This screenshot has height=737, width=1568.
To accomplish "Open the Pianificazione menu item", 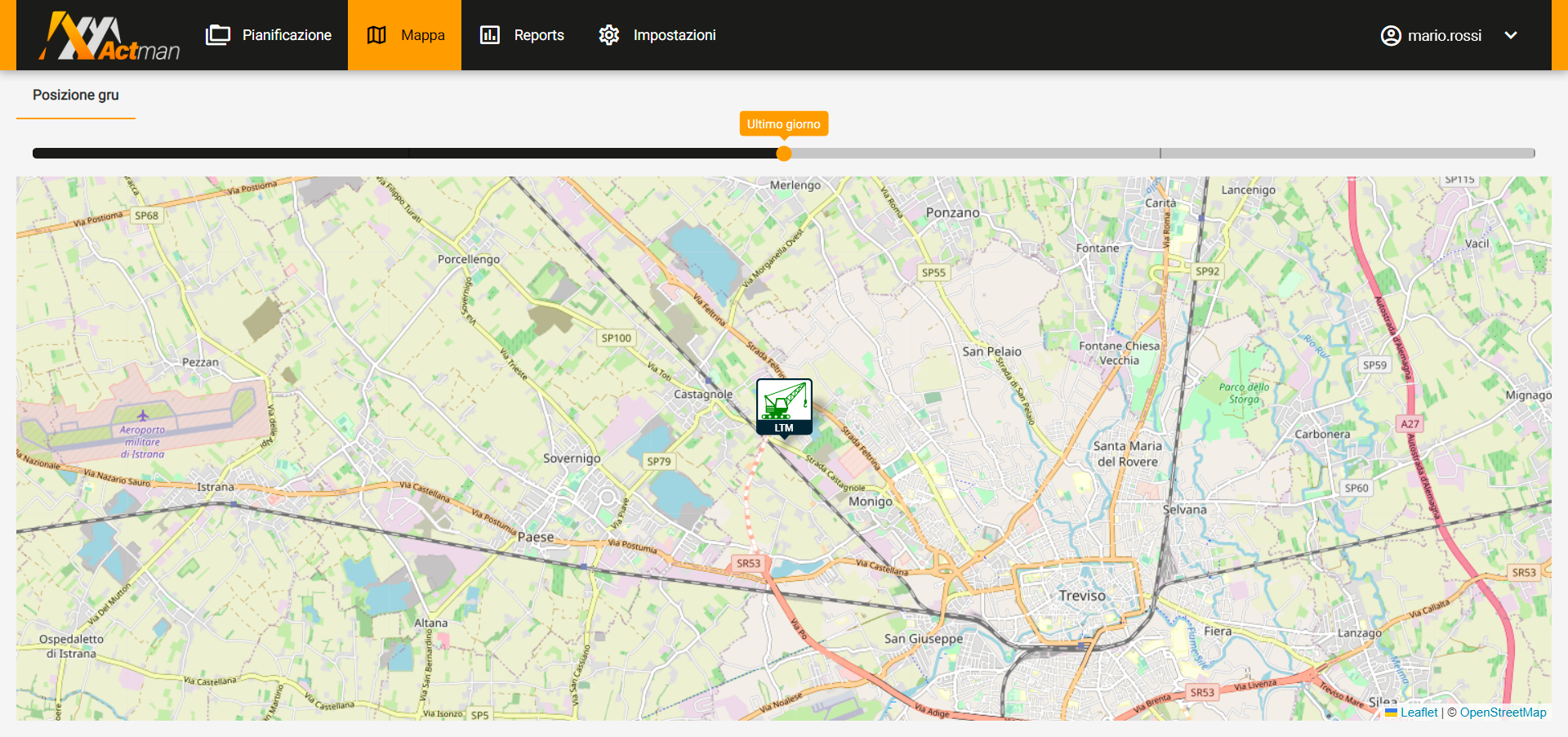I will (x=269, y=35).
